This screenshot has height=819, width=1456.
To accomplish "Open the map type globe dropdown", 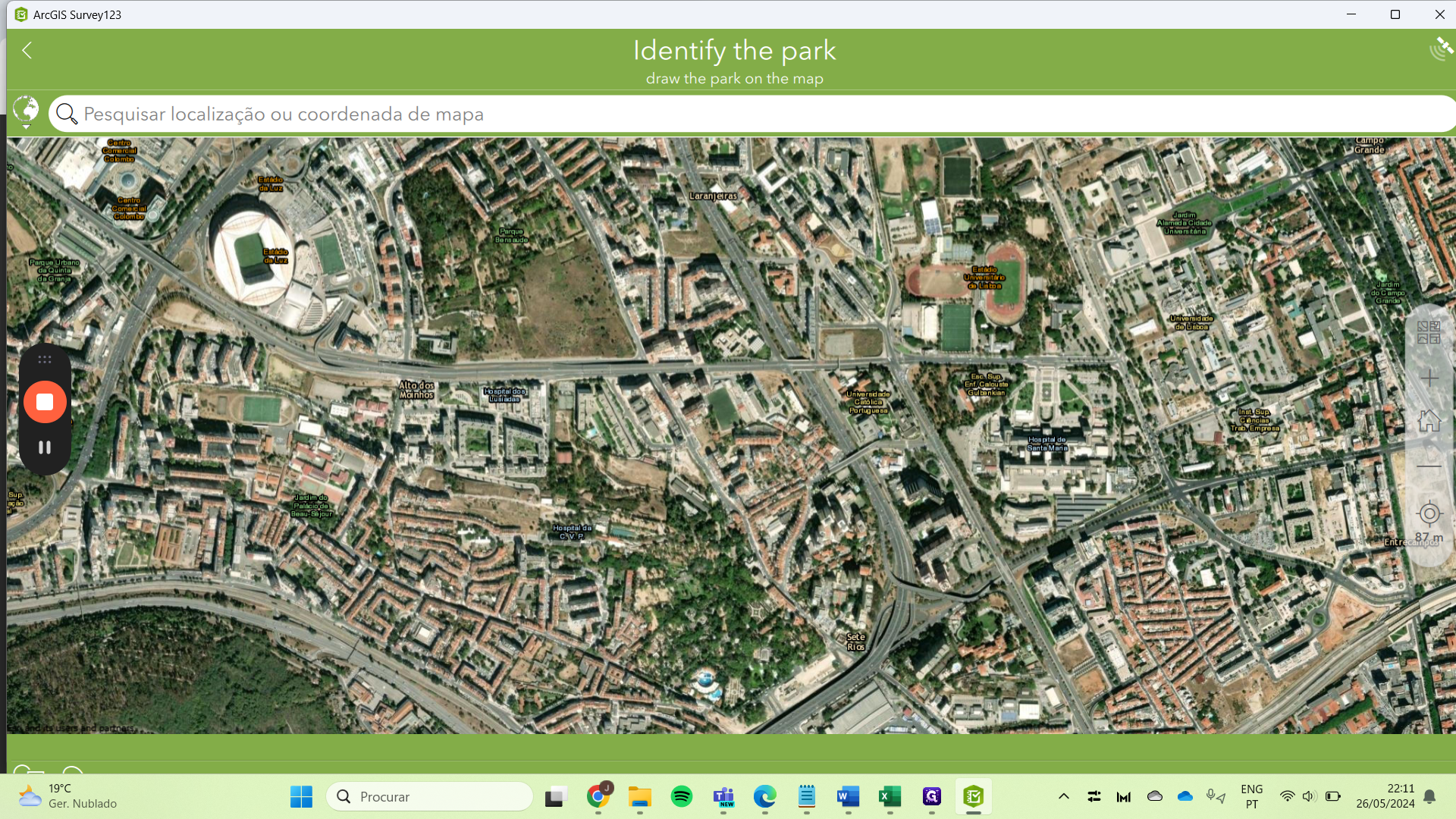I will (26, 111).
